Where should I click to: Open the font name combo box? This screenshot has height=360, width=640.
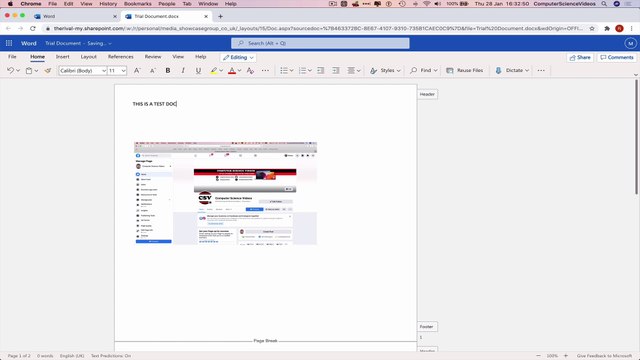(83, 71)
